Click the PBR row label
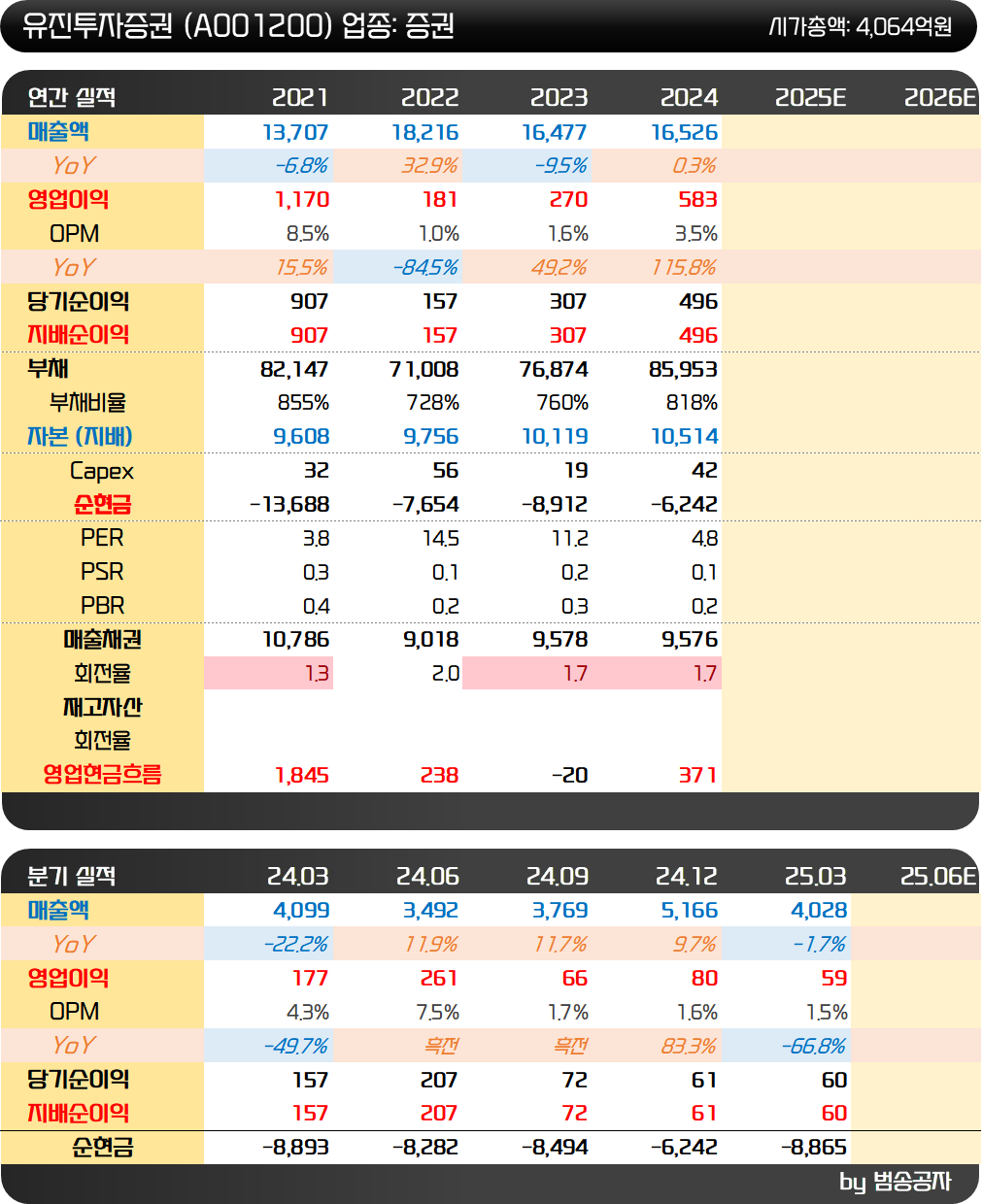This screenshot has width=982, height=1204. click(102, 605)
